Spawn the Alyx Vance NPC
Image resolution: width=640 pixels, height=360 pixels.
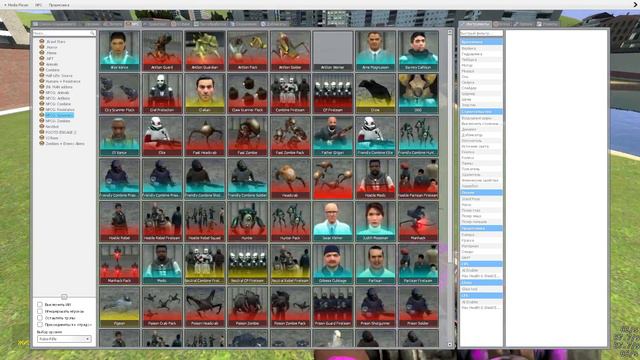pos(119,51)
